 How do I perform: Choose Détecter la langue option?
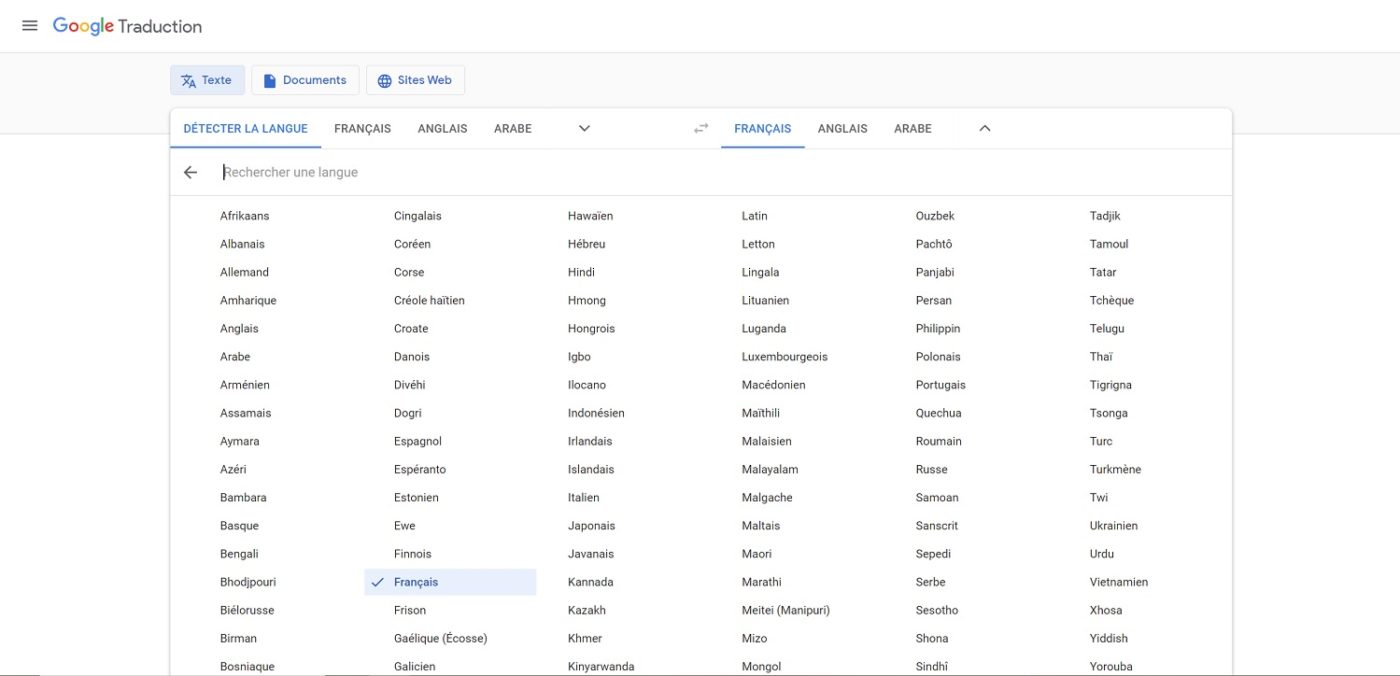[245, 128]
